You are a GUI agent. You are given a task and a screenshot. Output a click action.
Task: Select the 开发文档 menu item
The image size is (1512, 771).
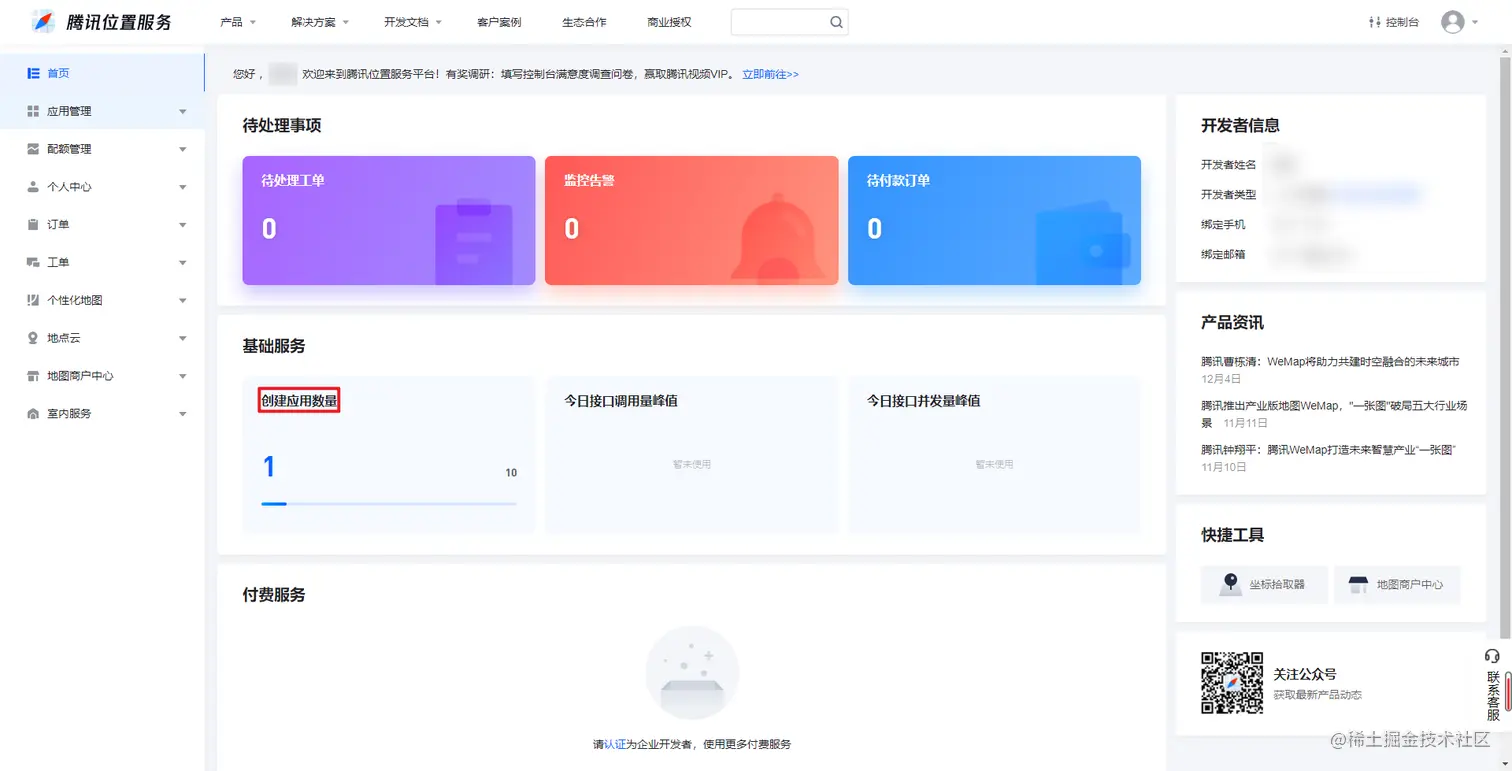[x=406, y=20]
